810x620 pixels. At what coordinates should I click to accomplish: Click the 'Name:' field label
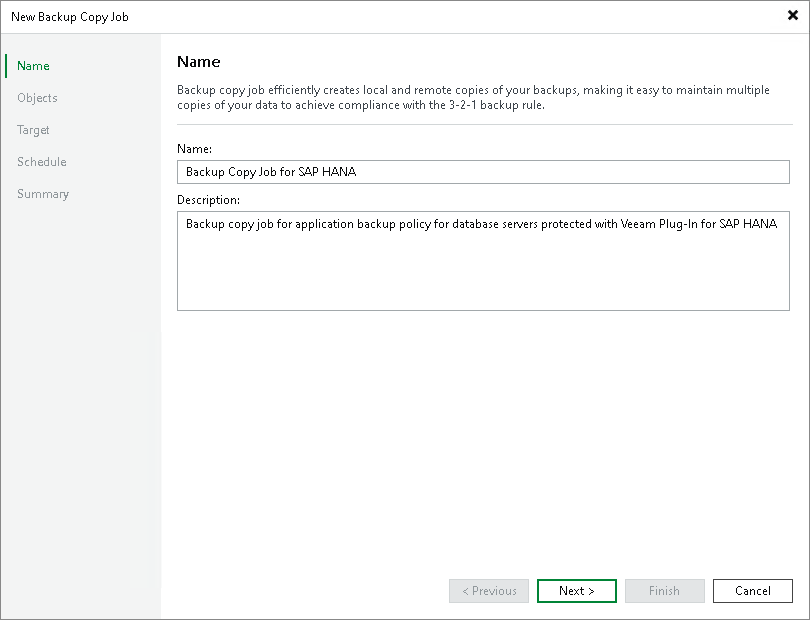pyautogui.click(x=193, y=149)
